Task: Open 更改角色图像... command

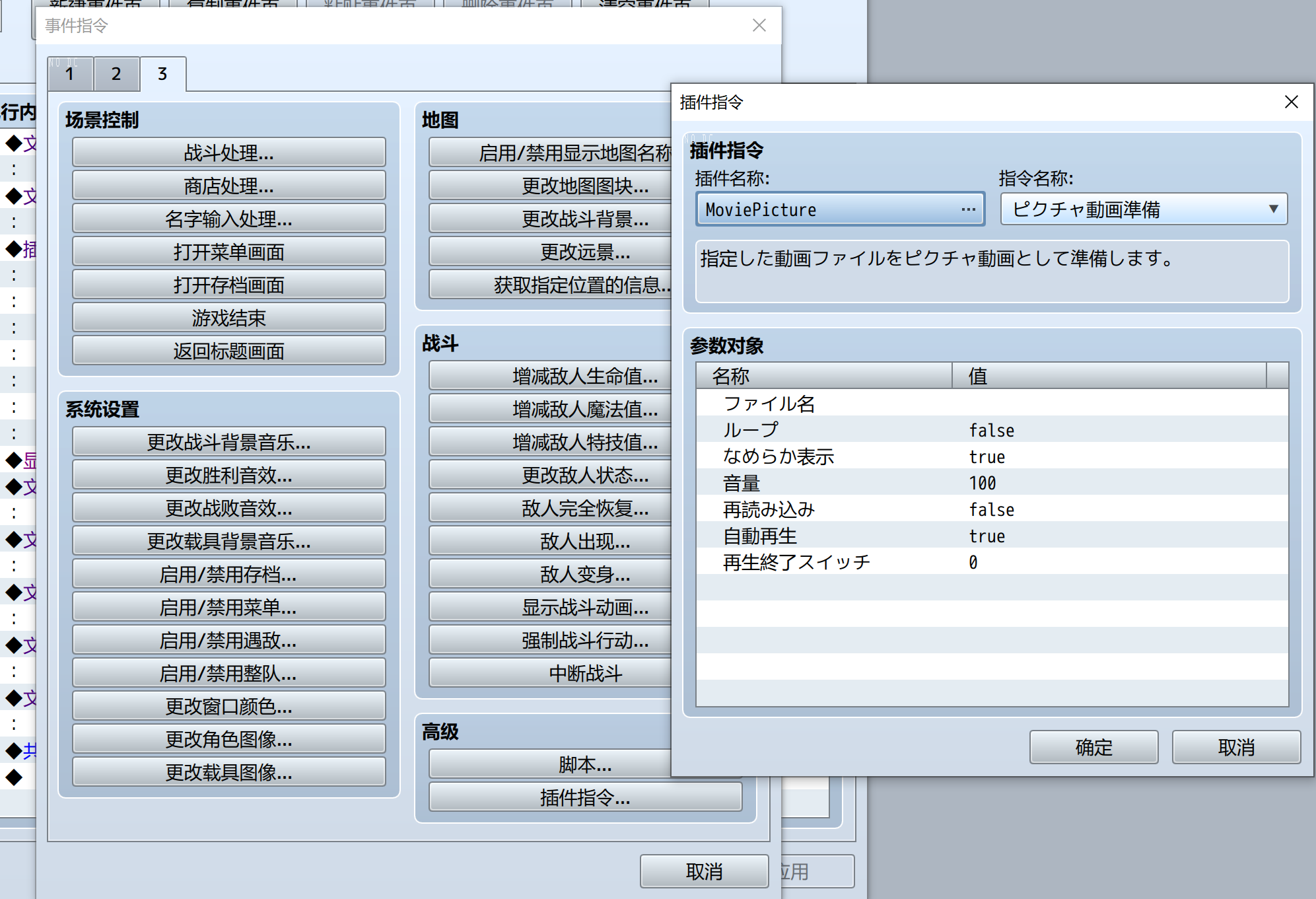Action: (228, 739)
